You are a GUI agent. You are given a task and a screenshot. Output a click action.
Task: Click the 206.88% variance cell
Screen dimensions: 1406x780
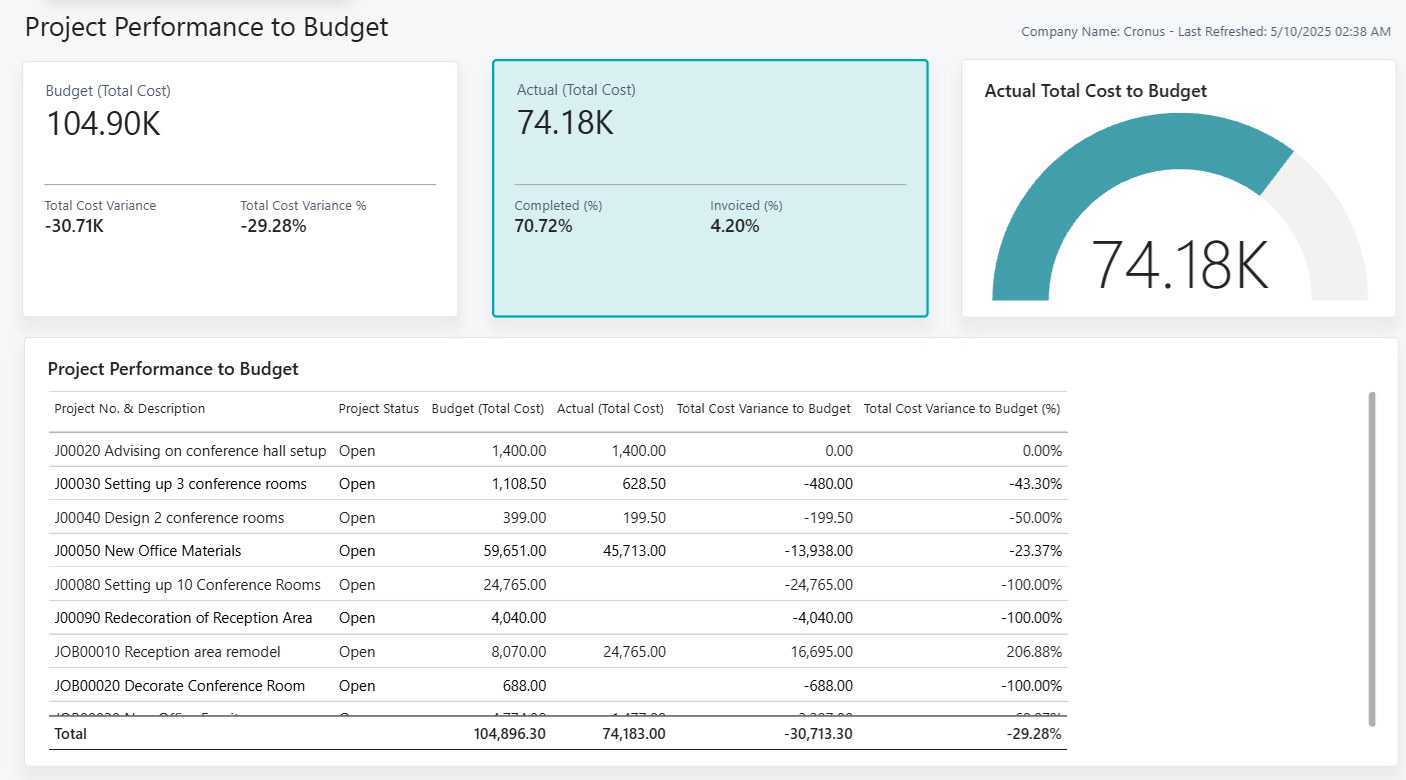[1034, 652]
